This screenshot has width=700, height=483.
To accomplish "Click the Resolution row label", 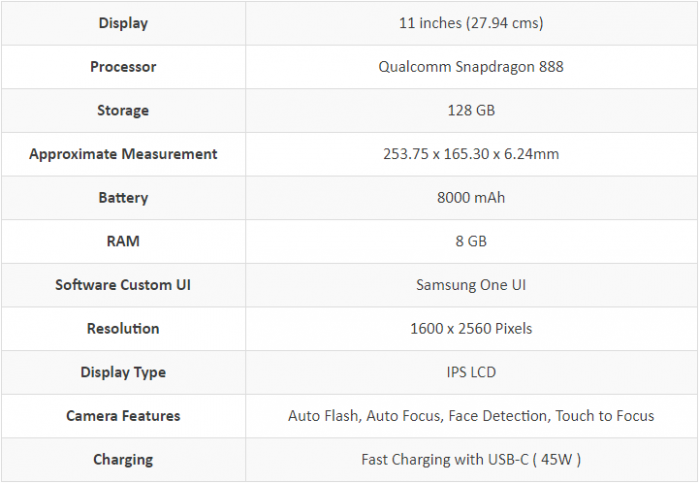I will click(123, 328).
